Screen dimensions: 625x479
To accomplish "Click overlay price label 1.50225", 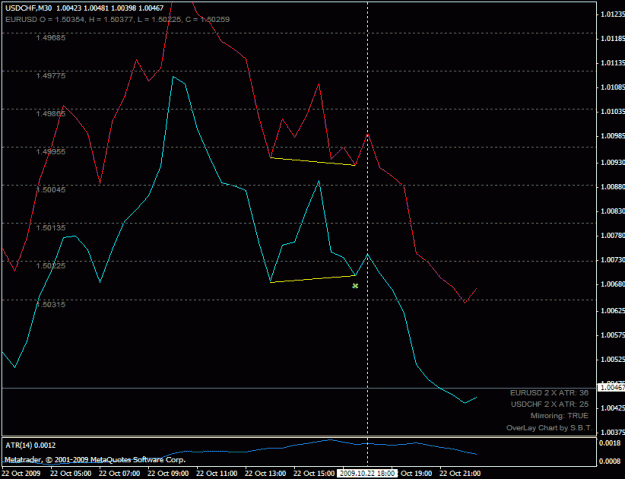I will point(51,266).
